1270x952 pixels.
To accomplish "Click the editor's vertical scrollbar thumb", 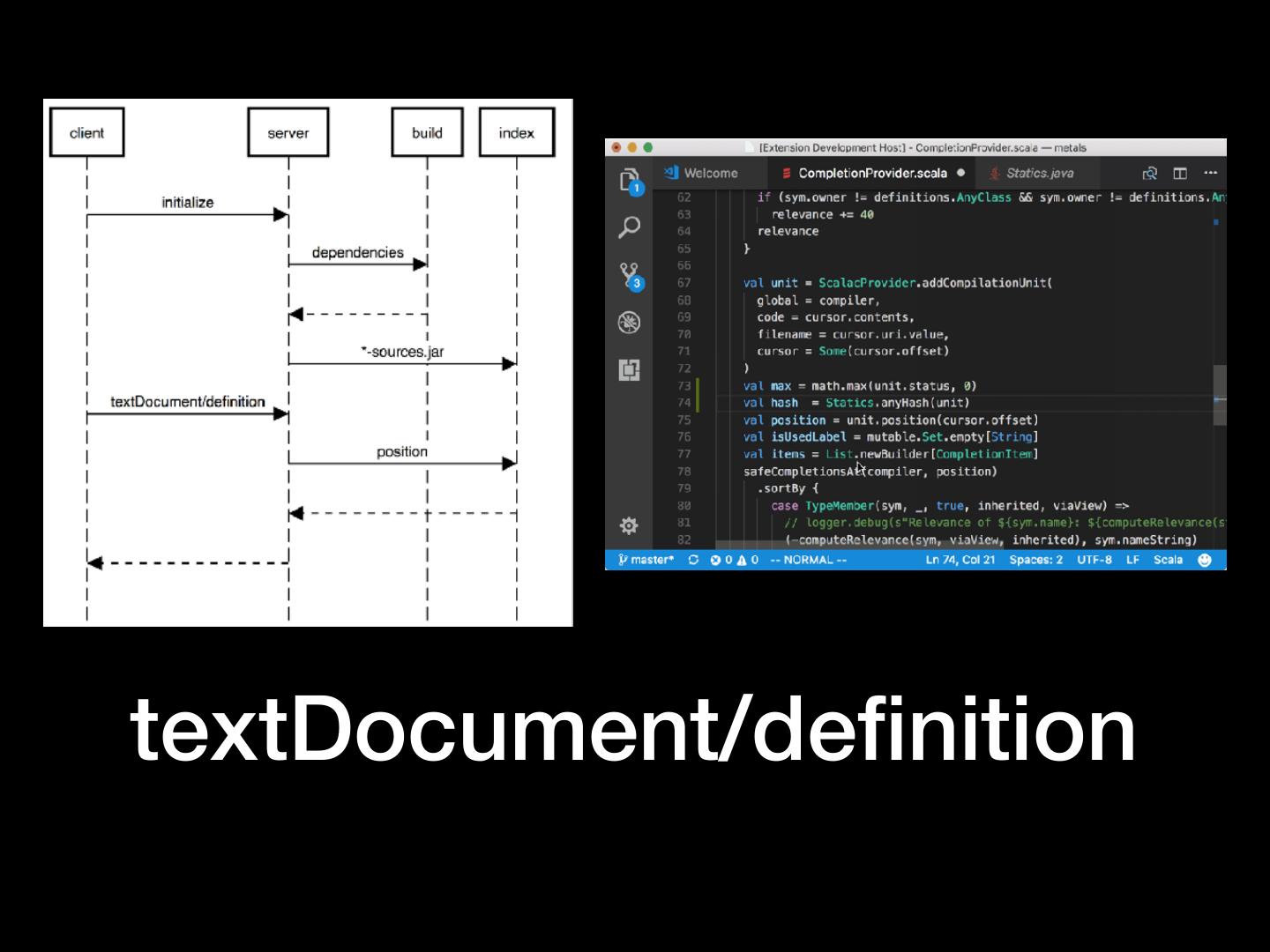I will click(x=1220, y=395).
